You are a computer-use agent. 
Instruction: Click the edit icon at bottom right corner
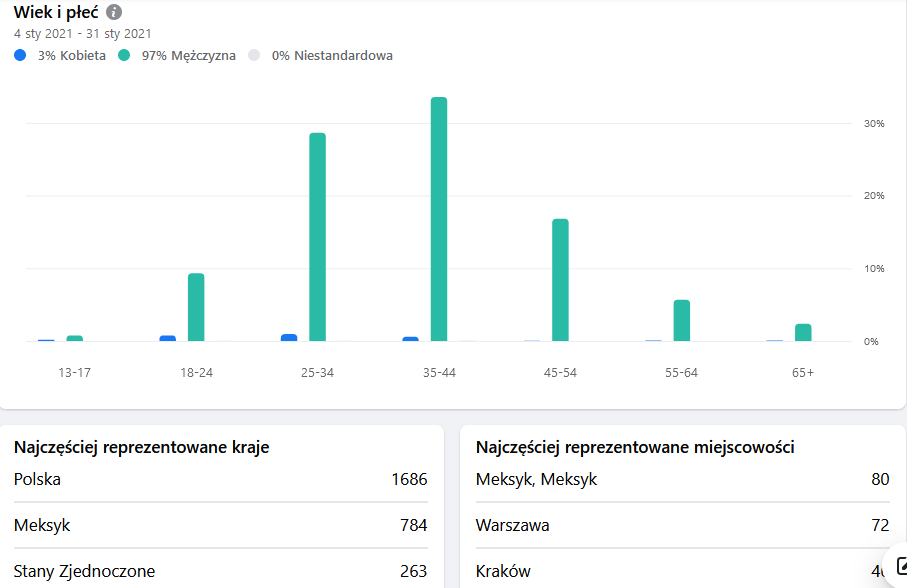point(899,565)
